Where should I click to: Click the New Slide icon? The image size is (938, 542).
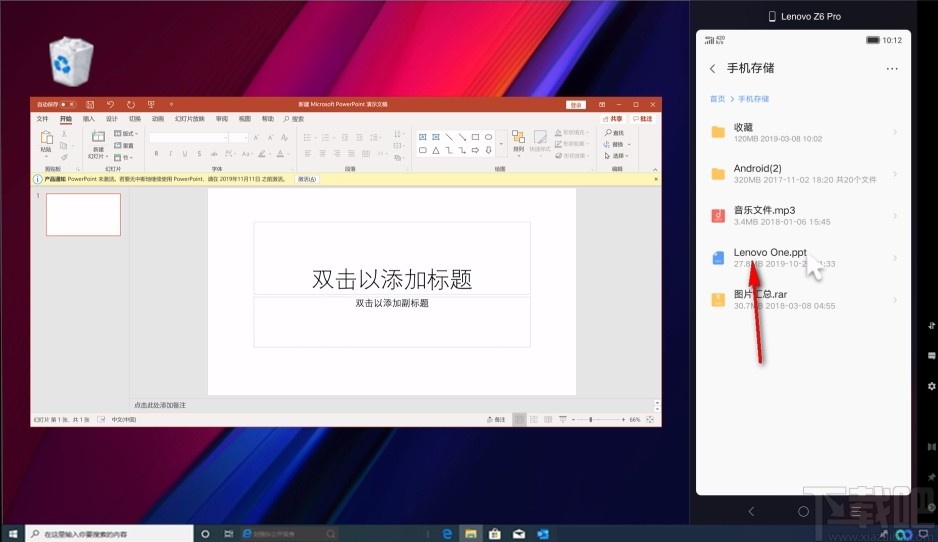[x=98, y=138]
